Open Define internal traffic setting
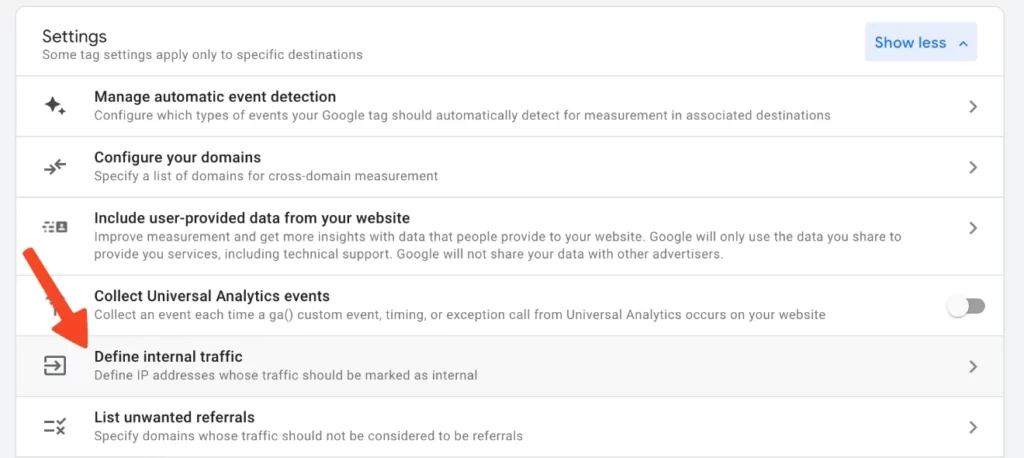 (509, 366)
